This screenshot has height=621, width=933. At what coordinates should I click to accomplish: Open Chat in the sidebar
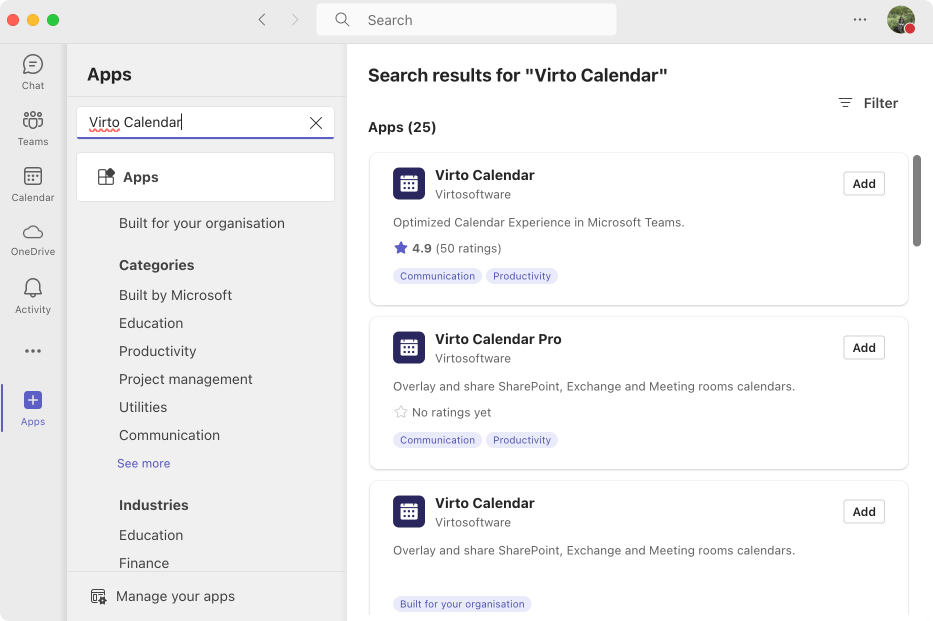(33, 72)
